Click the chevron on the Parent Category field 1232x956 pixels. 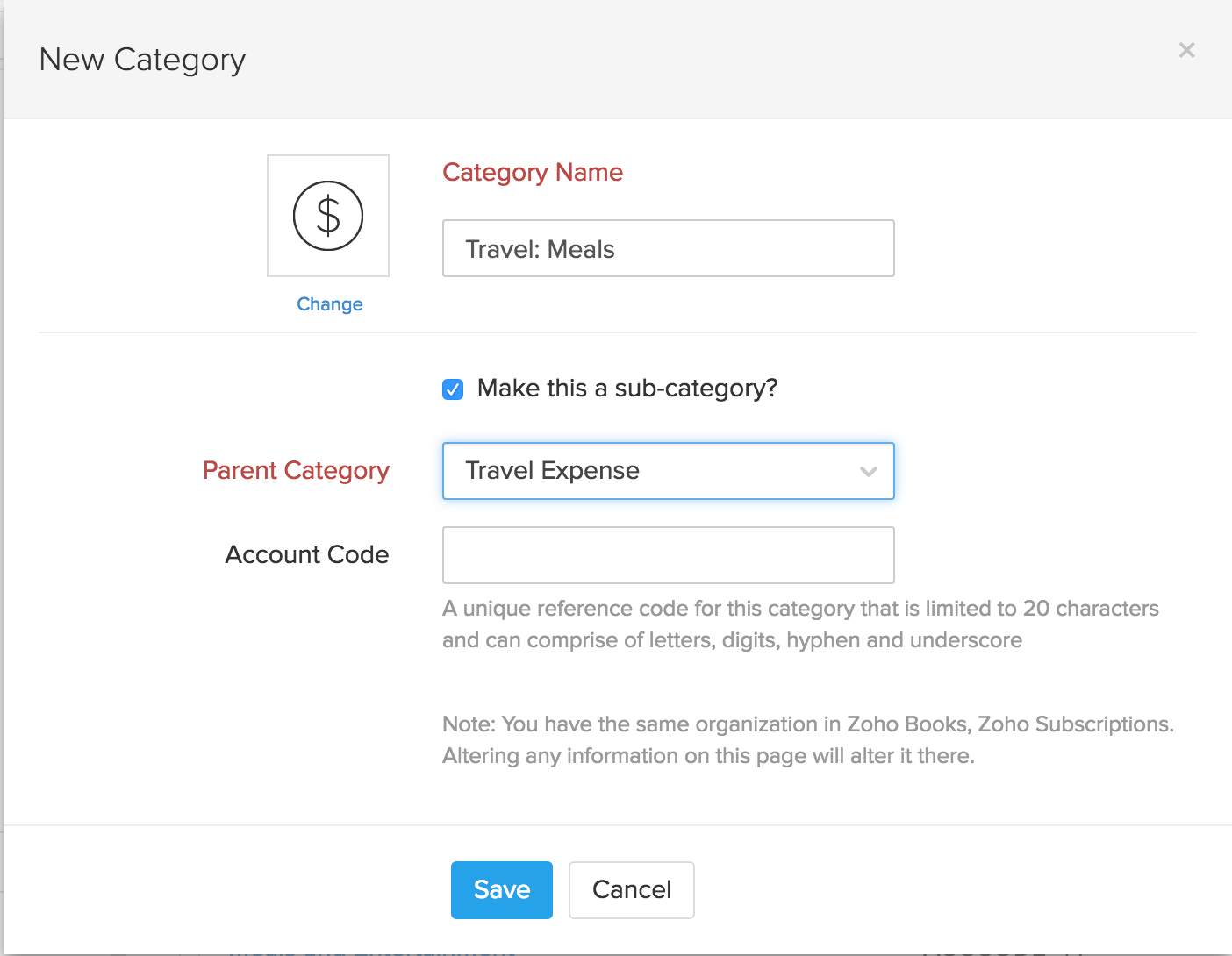click(x=867, y=471)
